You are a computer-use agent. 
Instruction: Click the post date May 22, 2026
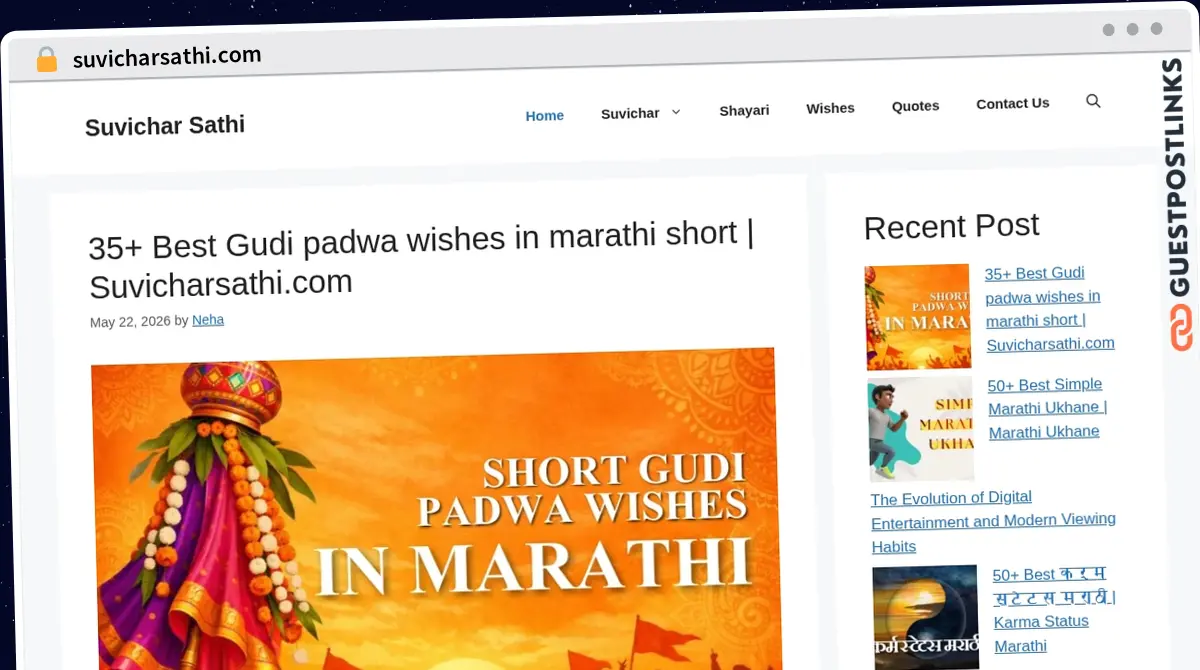tap(130, 322)
